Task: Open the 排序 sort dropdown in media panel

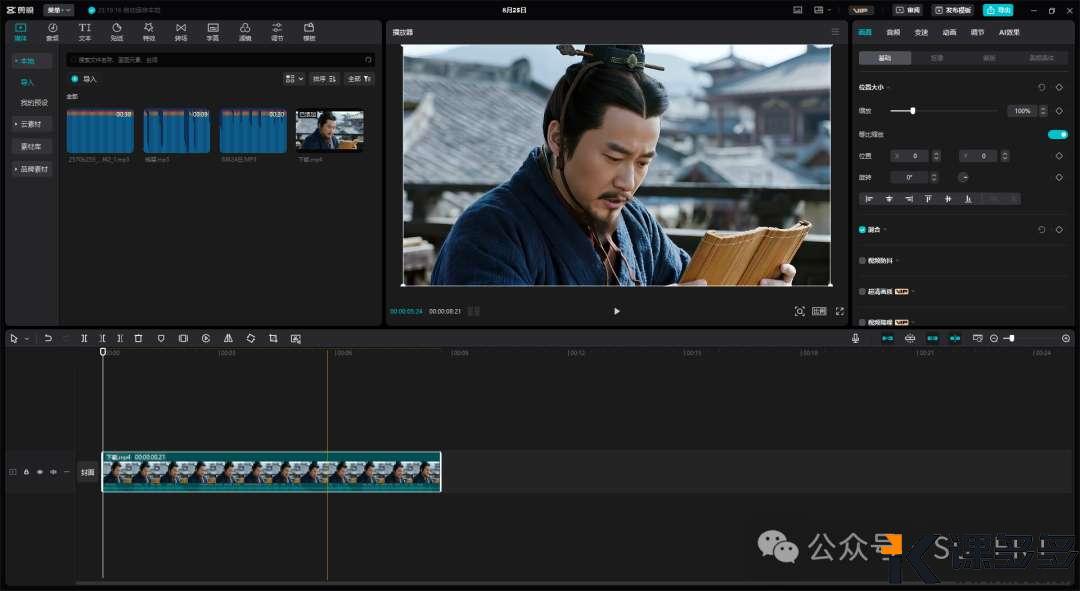Action: (x=324, y=78)
